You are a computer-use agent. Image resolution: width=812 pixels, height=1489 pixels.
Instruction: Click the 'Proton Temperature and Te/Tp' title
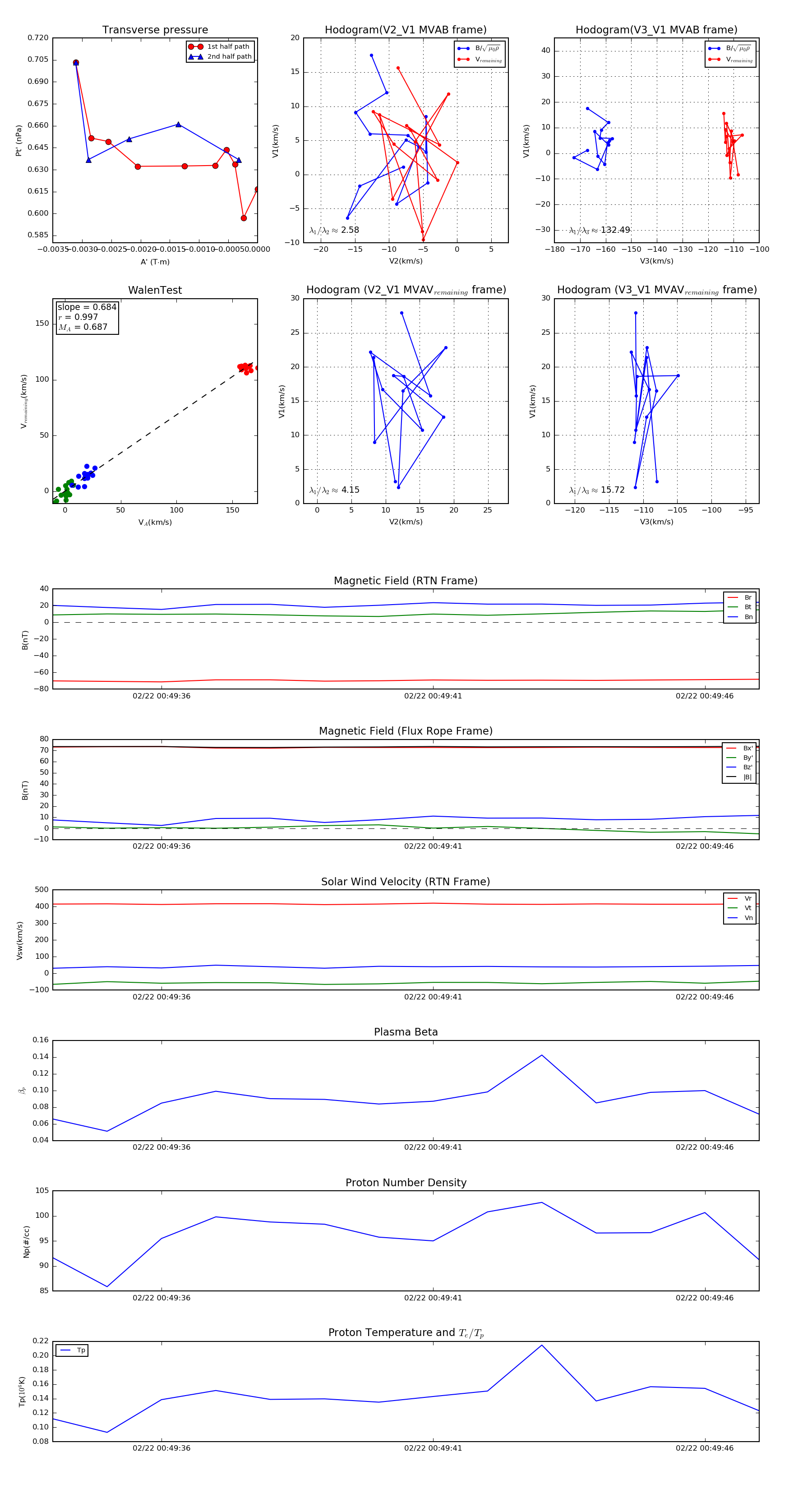[x=406, y=1333]
